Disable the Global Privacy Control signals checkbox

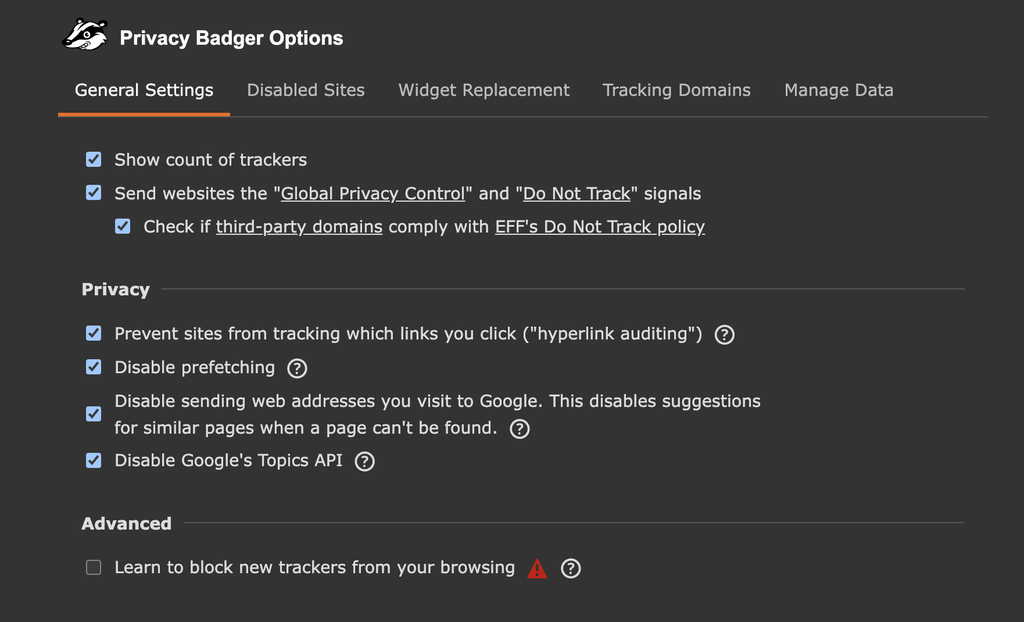point(93,192)
